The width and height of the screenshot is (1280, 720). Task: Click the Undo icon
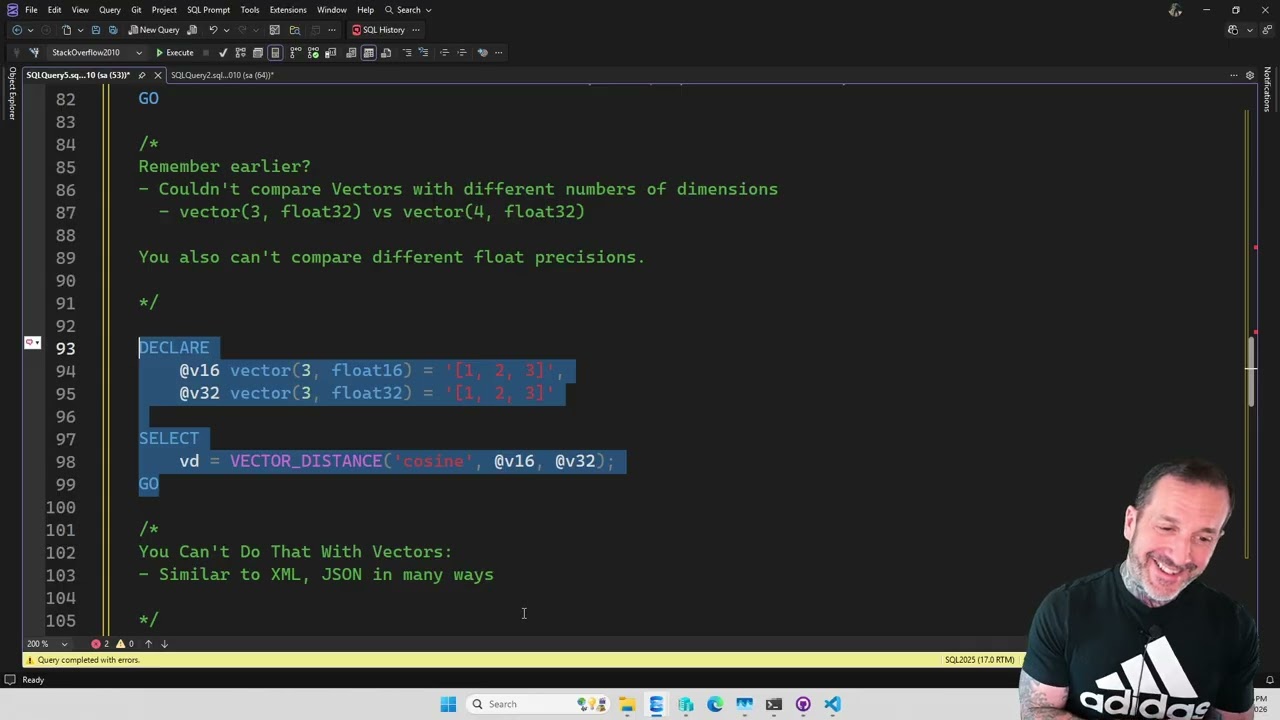pyautogui.click(x=213, y=30)
